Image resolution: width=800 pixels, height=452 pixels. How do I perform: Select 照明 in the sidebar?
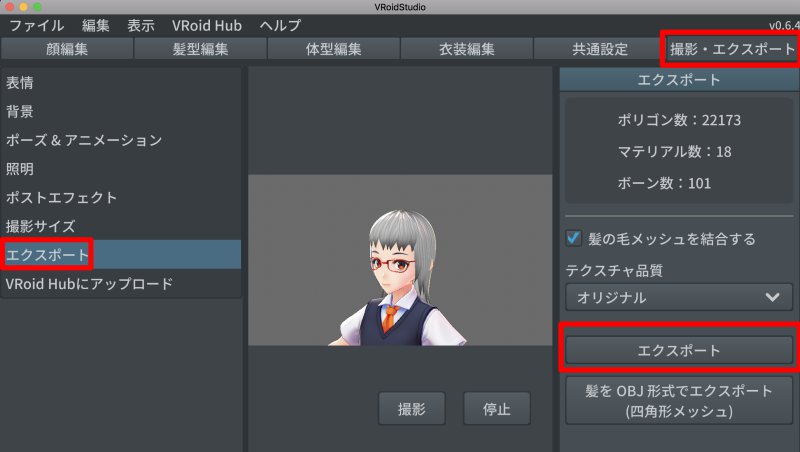[x=121, y=169]
